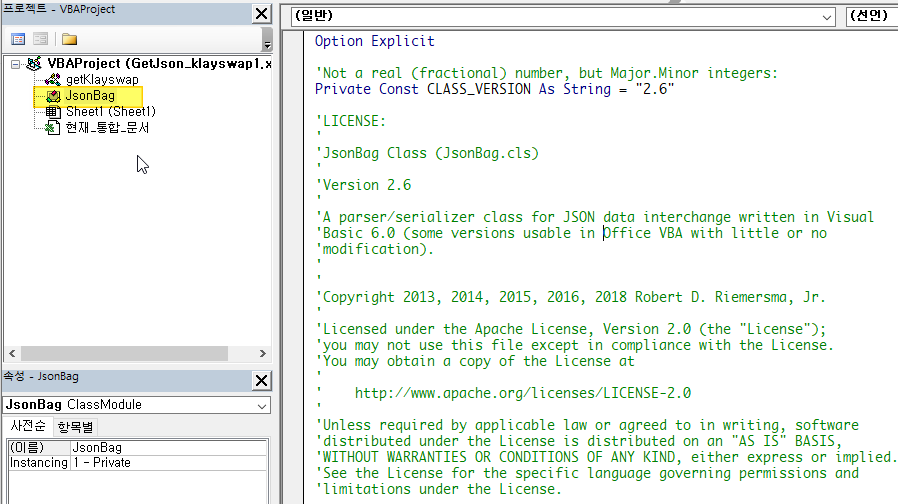Click the JsonBag class module icon

click(x=53, y=96)
